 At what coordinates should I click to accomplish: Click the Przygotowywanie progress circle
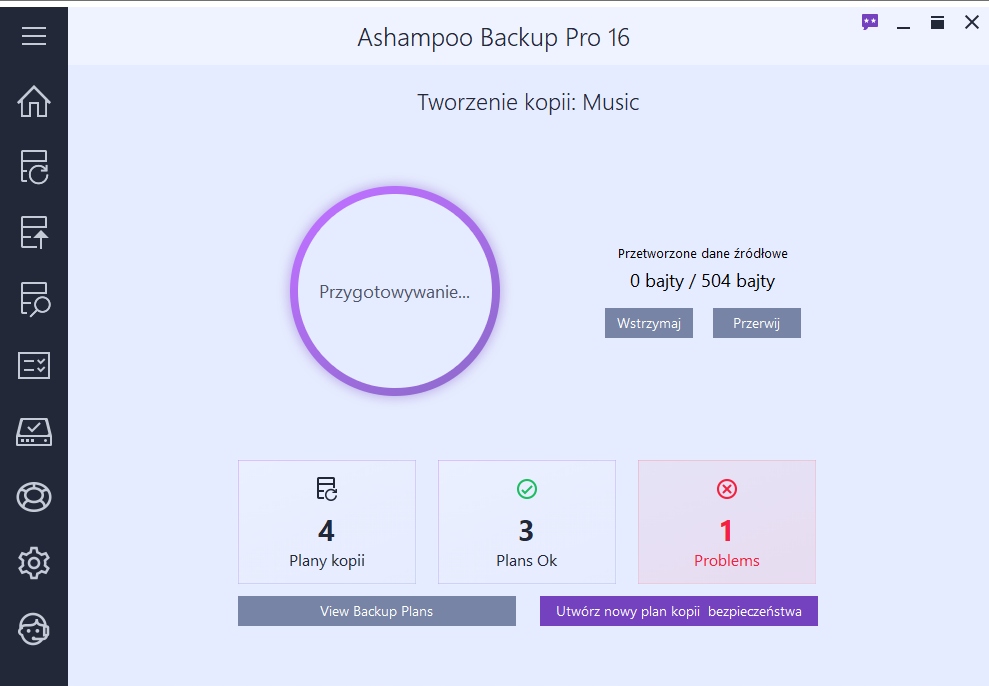[x=394, y=292]
